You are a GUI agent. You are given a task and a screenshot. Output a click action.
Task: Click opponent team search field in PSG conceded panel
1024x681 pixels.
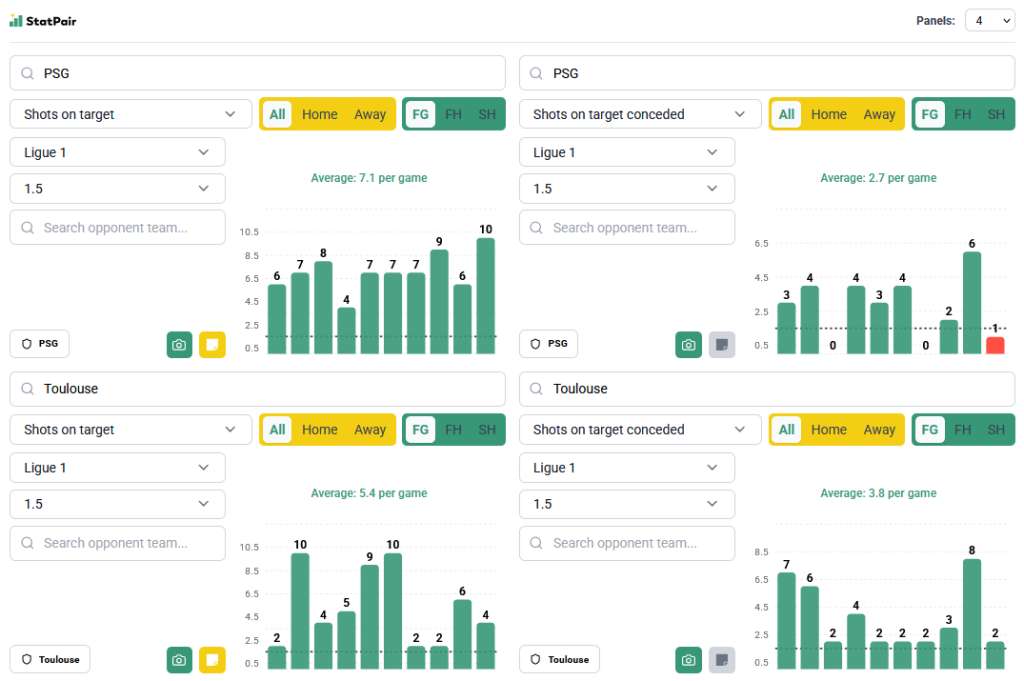click(x=627, y=228)
